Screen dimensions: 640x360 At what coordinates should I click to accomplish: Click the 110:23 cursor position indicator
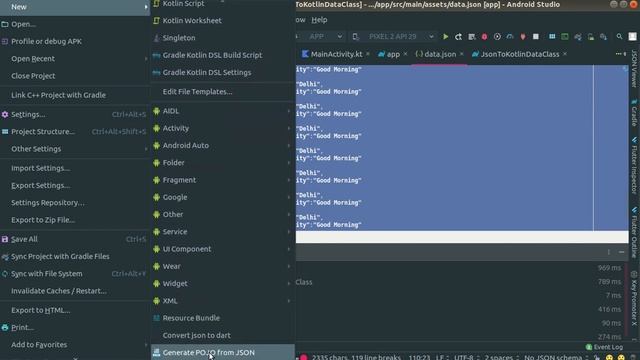click(x=419, y=357)
